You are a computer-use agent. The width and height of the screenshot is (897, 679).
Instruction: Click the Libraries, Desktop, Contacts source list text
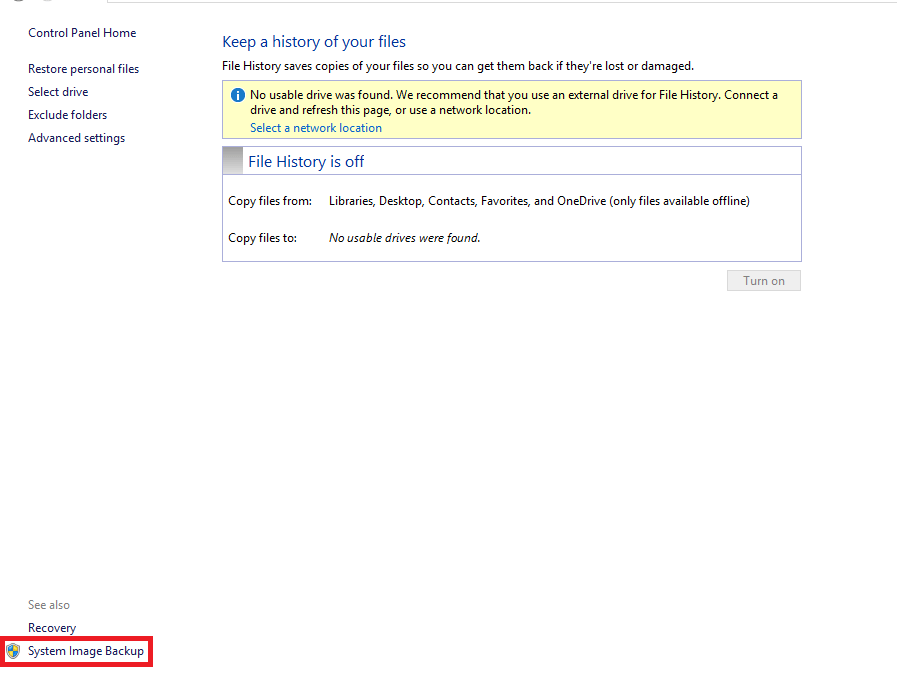pos(539,201)
